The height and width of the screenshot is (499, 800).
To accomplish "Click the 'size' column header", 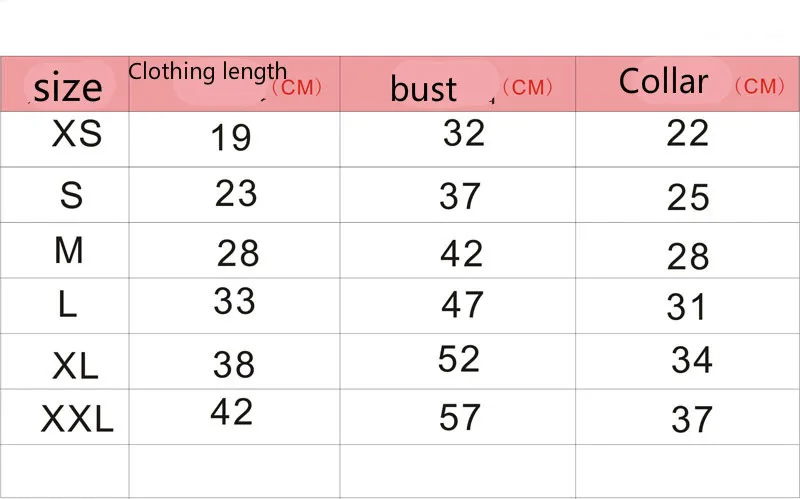I will pyautogui.click(x=68, y=88).
